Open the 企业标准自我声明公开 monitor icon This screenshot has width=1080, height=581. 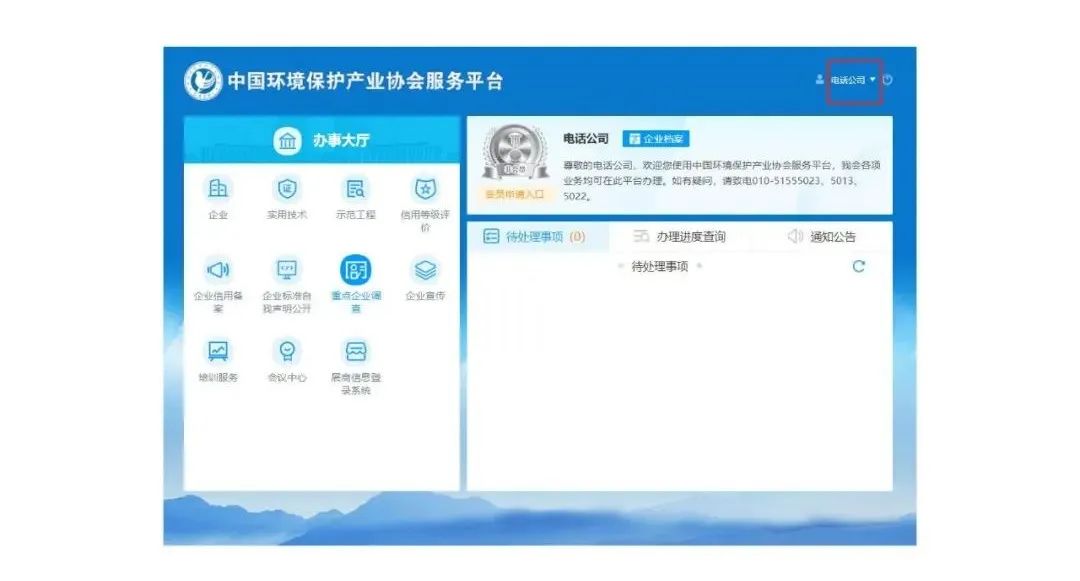tap(287, 270)
